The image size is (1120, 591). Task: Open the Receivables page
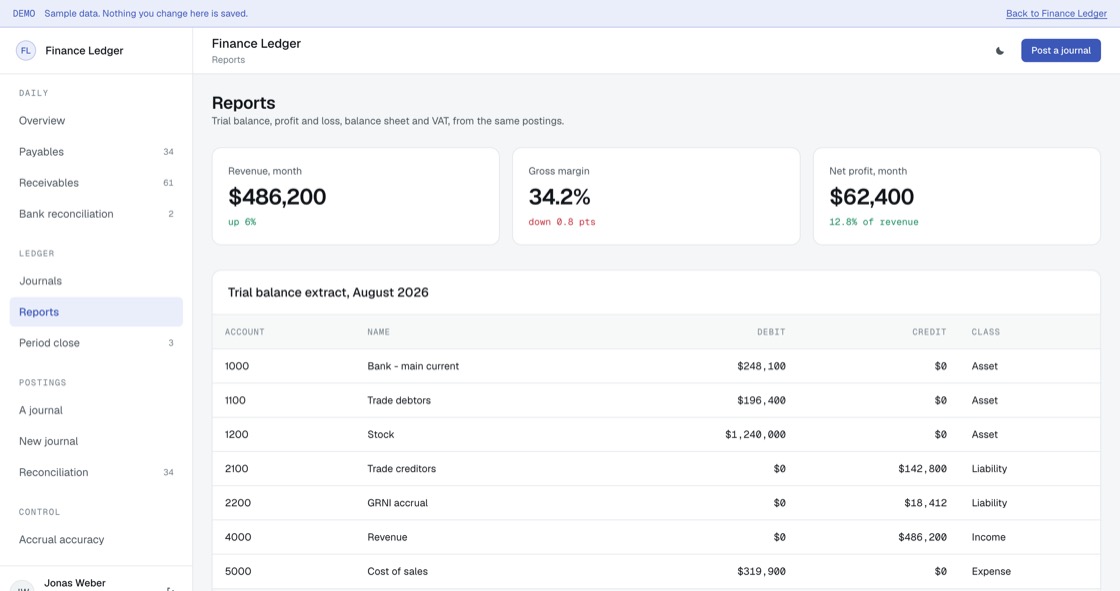tap(96, 183)
